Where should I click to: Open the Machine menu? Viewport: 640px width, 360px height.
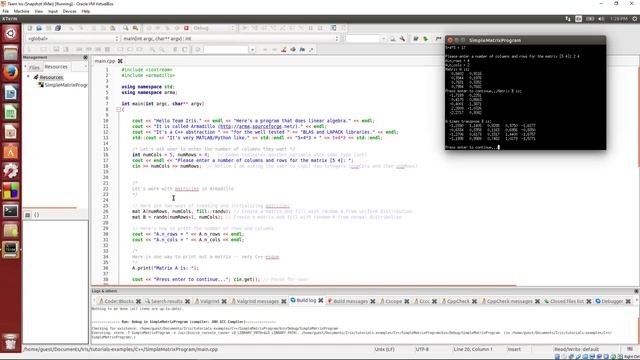tap(22, 11)
